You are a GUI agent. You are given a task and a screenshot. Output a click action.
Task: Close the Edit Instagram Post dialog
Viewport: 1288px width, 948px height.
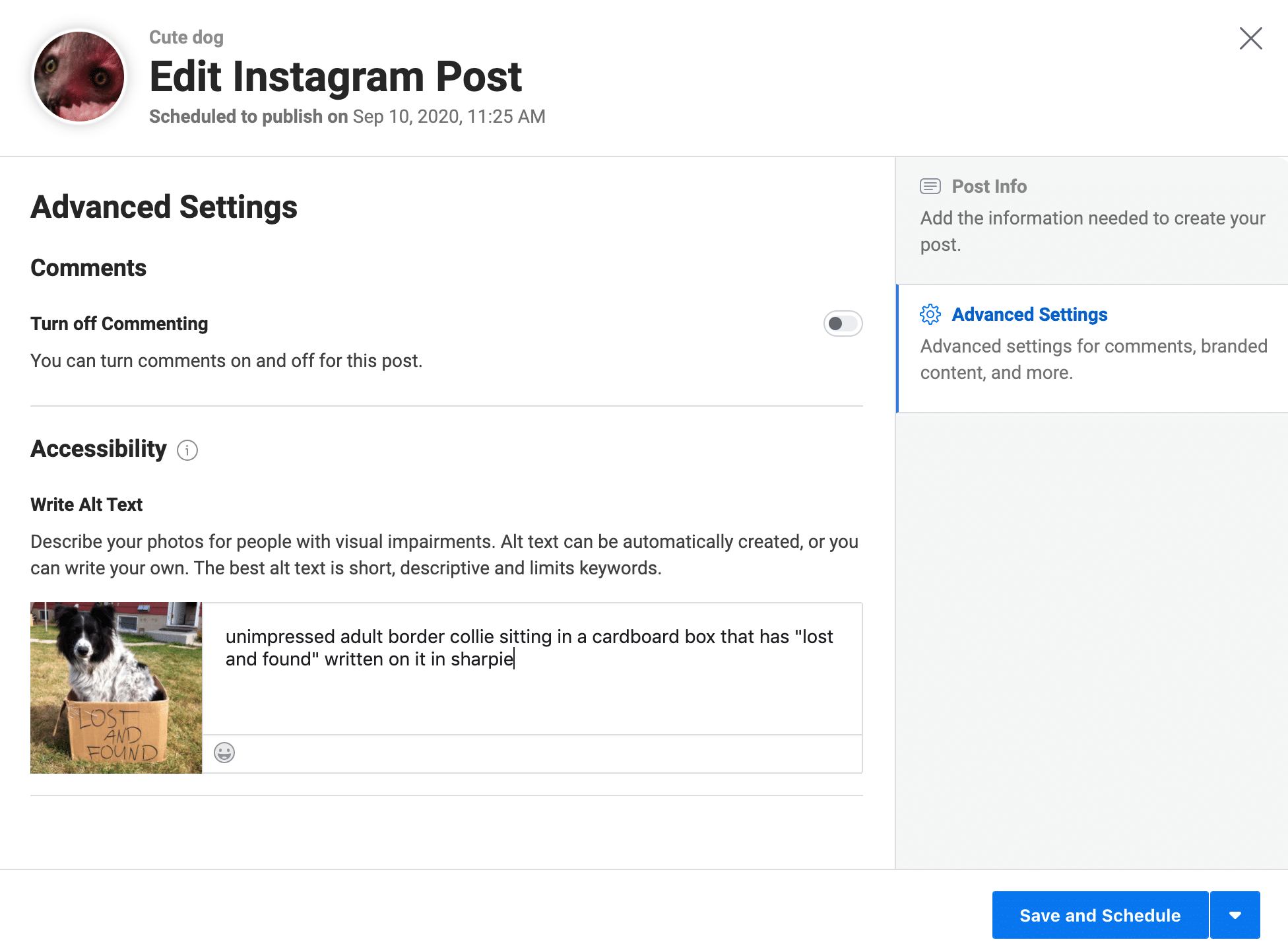[1250, 38]
